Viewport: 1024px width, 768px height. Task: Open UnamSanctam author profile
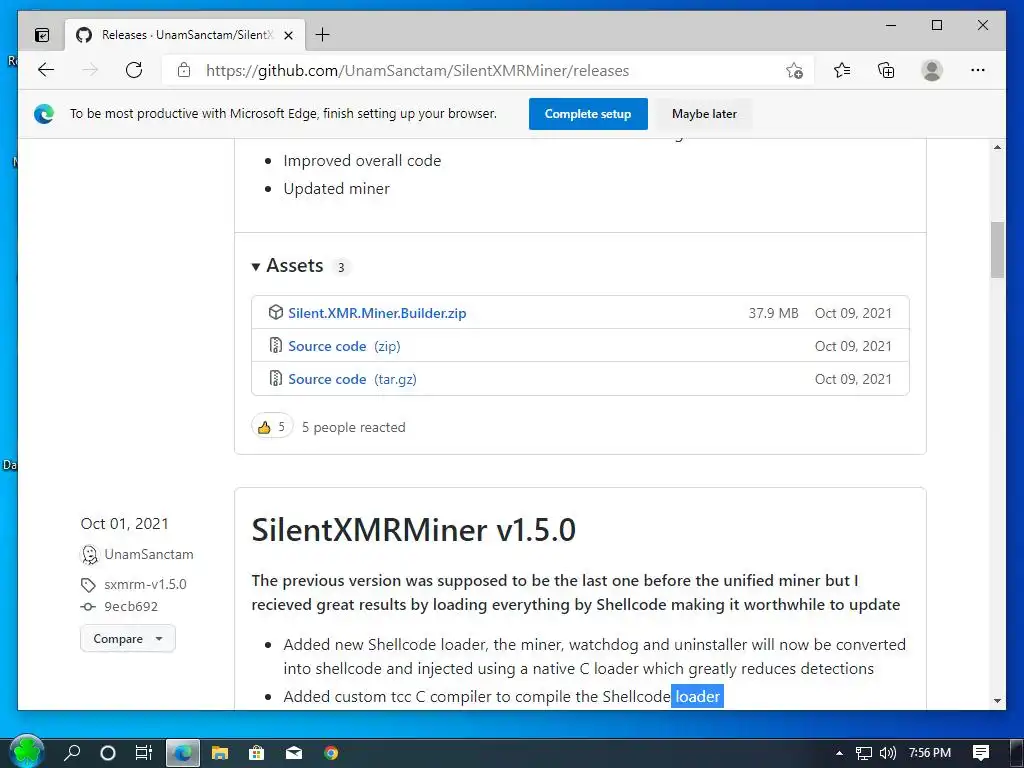click(x=149, y=554)
